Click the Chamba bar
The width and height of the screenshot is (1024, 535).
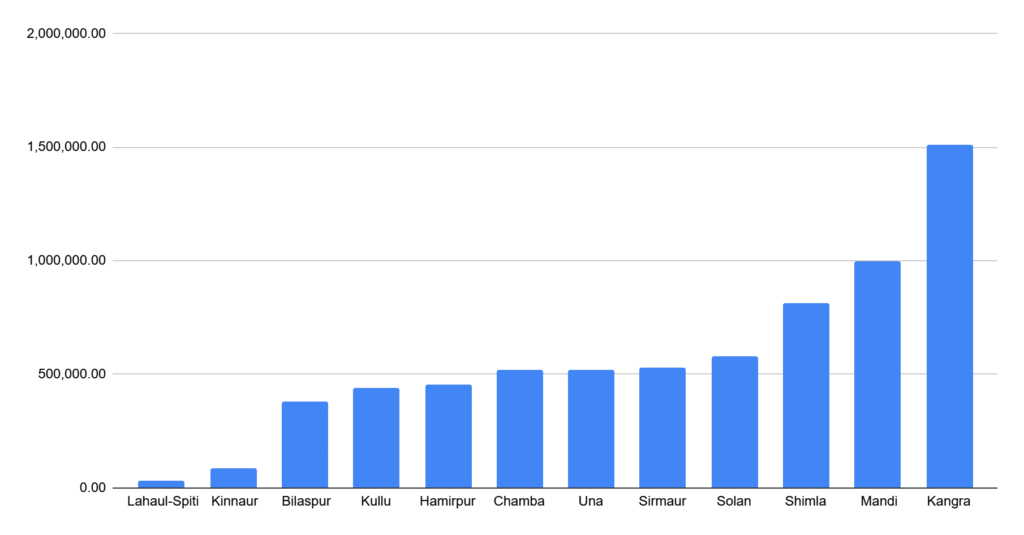pyautogui.click(x=520, y=429)
